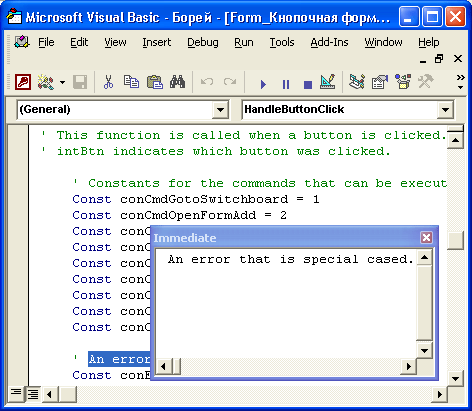The height and width of the screenshot is (411, 472).
Task: Click the Reset stop icon
Action: click(308, 84)
